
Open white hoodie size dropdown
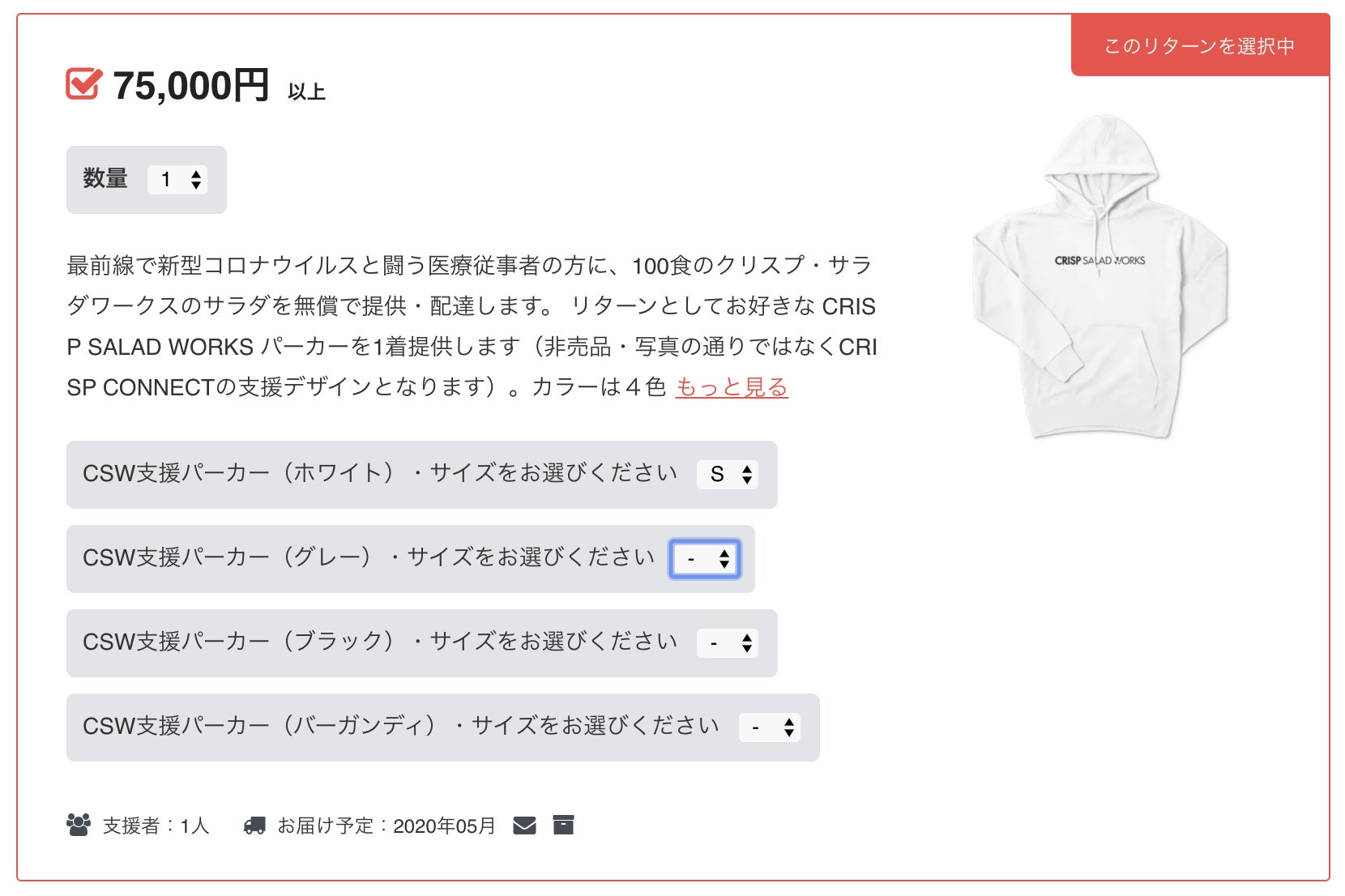tap(727, 474)
